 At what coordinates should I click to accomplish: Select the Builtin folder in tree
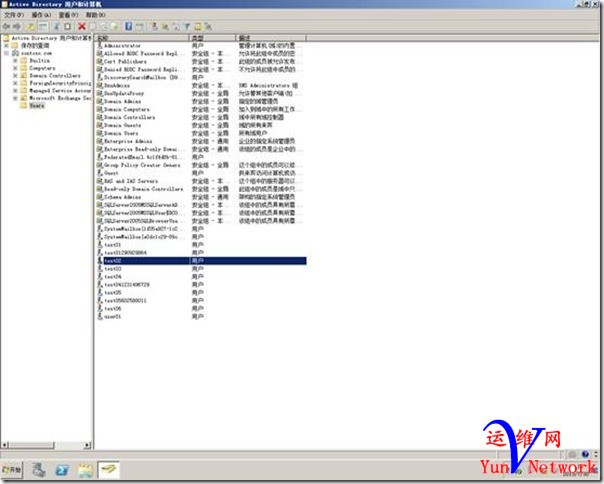tap(39, 60)
